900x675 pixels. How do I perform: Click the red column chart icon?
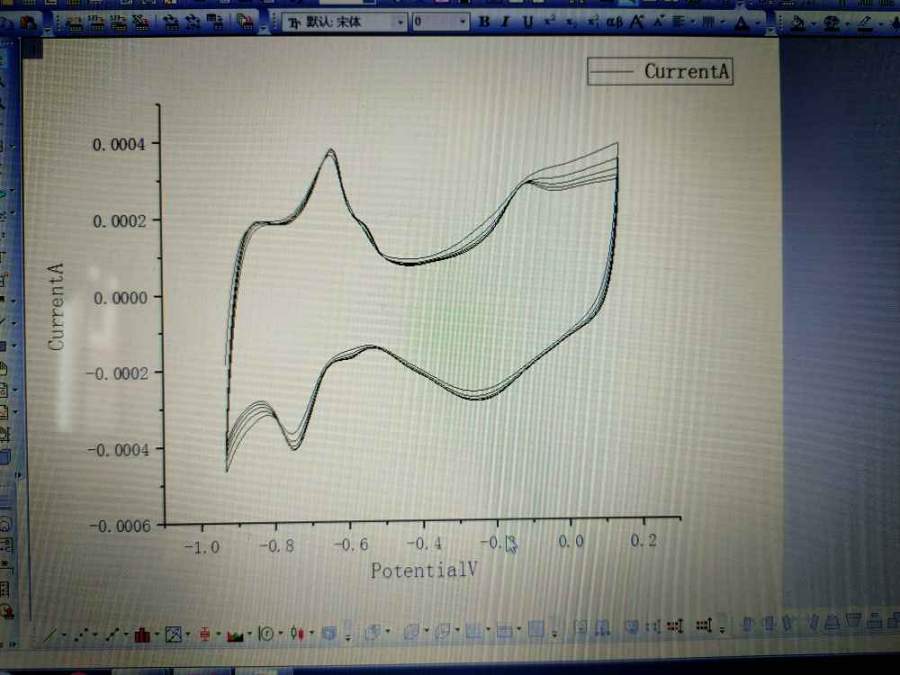142,634
